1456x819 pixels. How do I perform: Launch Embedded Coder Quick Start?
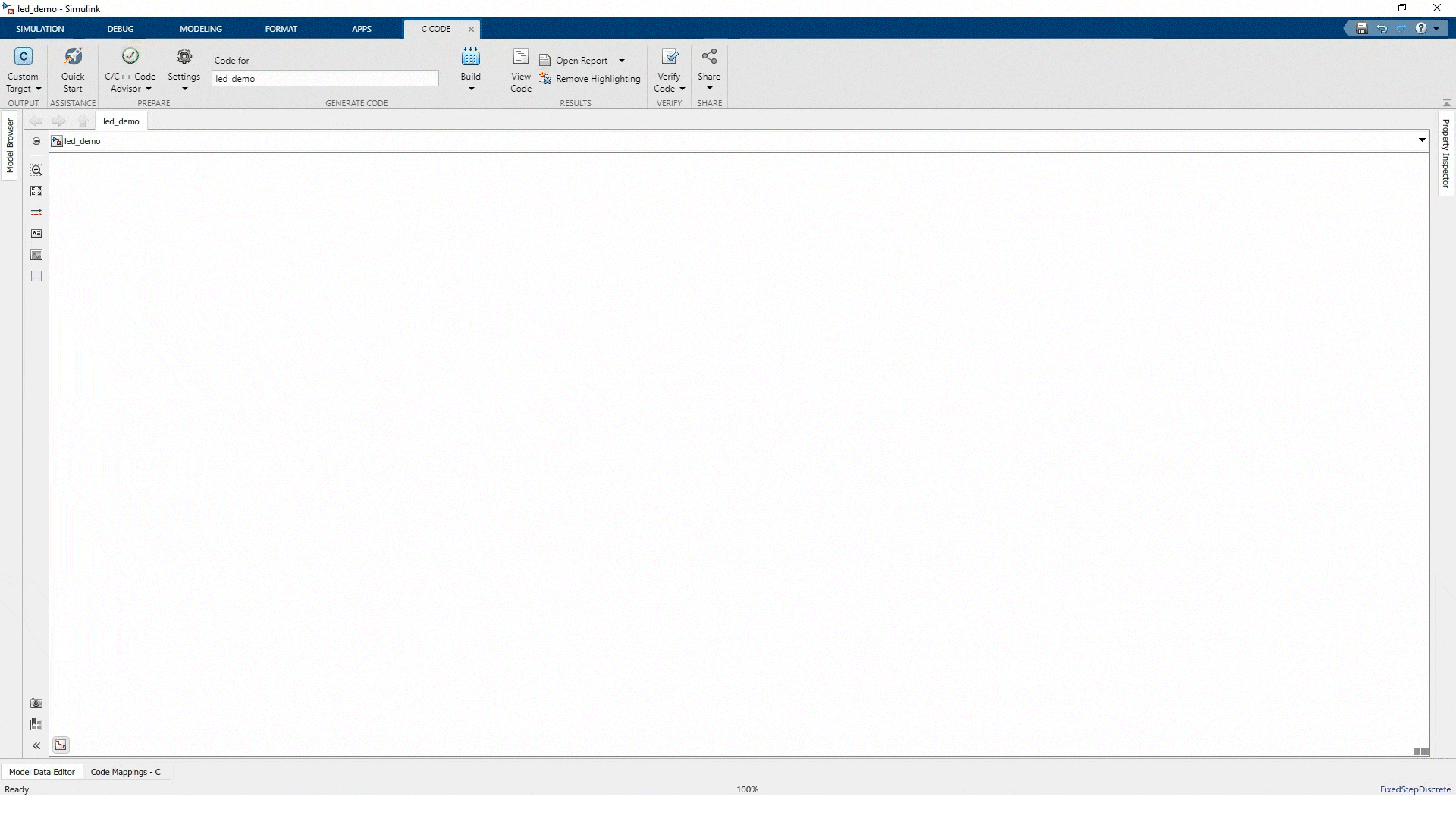click(x=73, y=70)
